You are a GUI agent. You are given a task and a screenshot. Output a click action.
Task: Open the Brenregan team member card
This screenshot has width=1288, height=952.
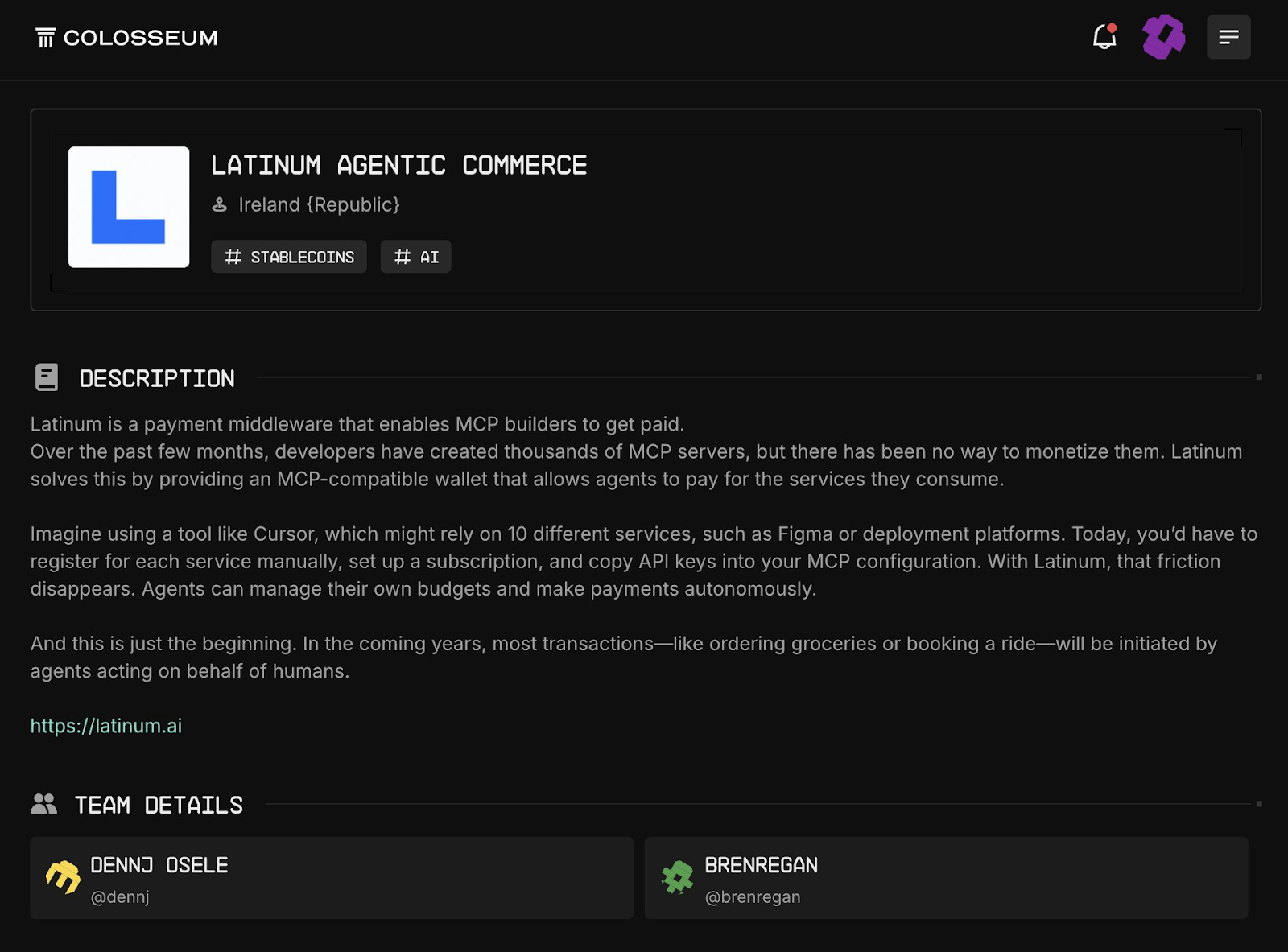946,878
